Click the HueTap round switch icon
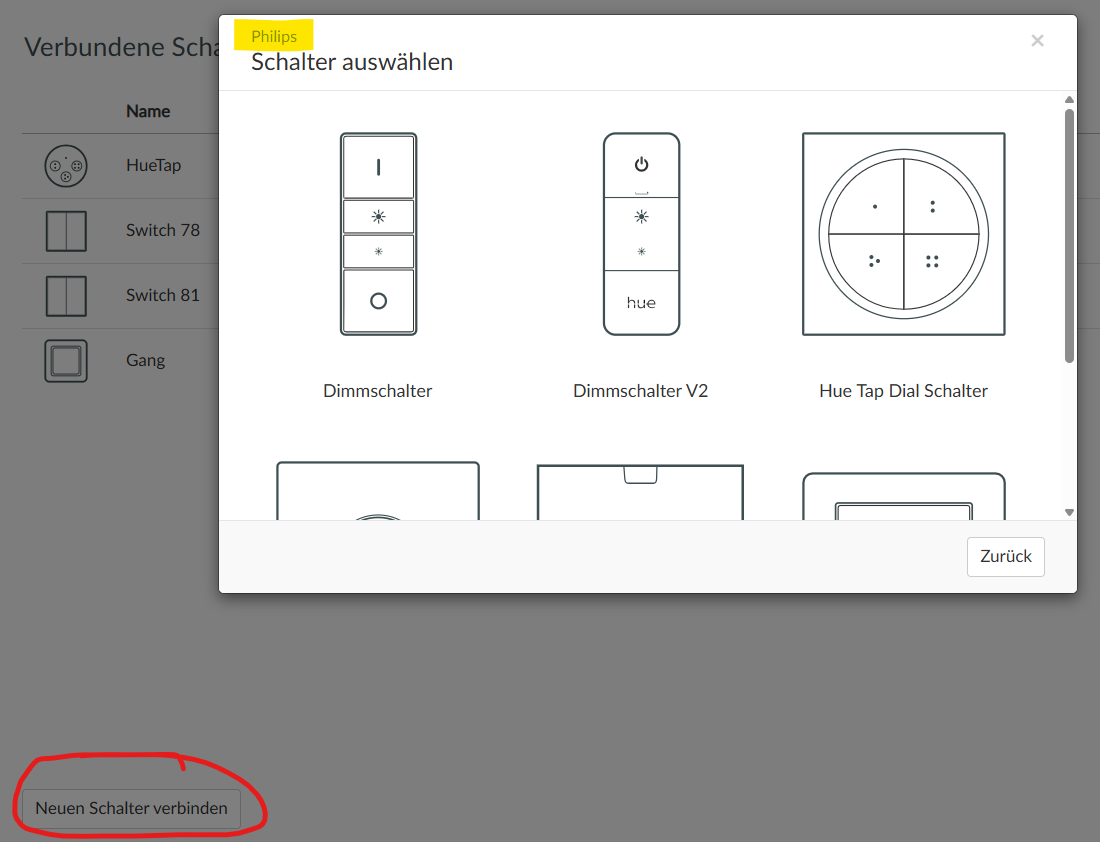This screenshot has height=842, width=1100. 66,165
